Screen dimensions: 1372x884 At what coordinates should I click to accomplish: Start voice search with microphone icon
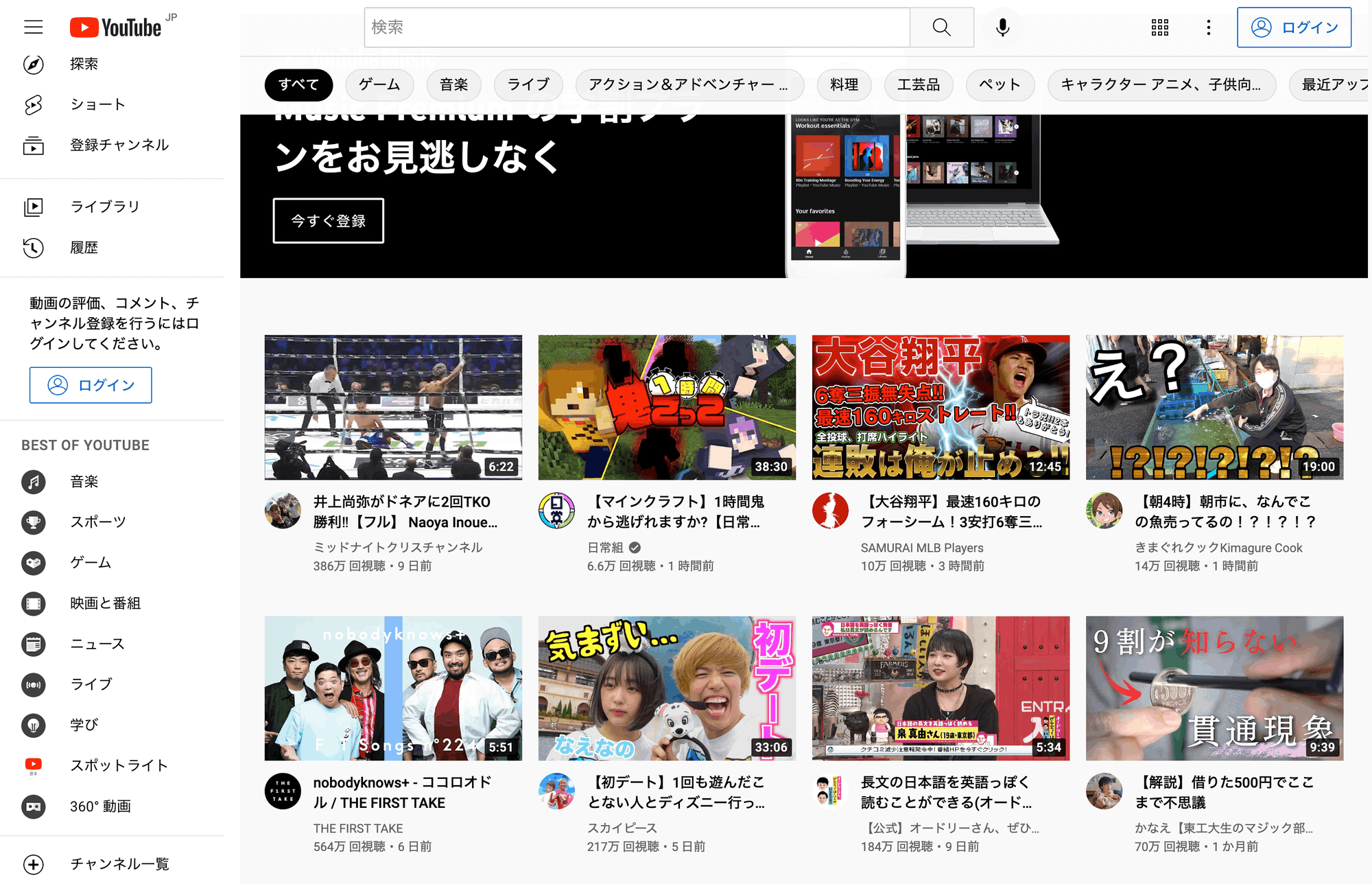click(x=1002, y=27)
